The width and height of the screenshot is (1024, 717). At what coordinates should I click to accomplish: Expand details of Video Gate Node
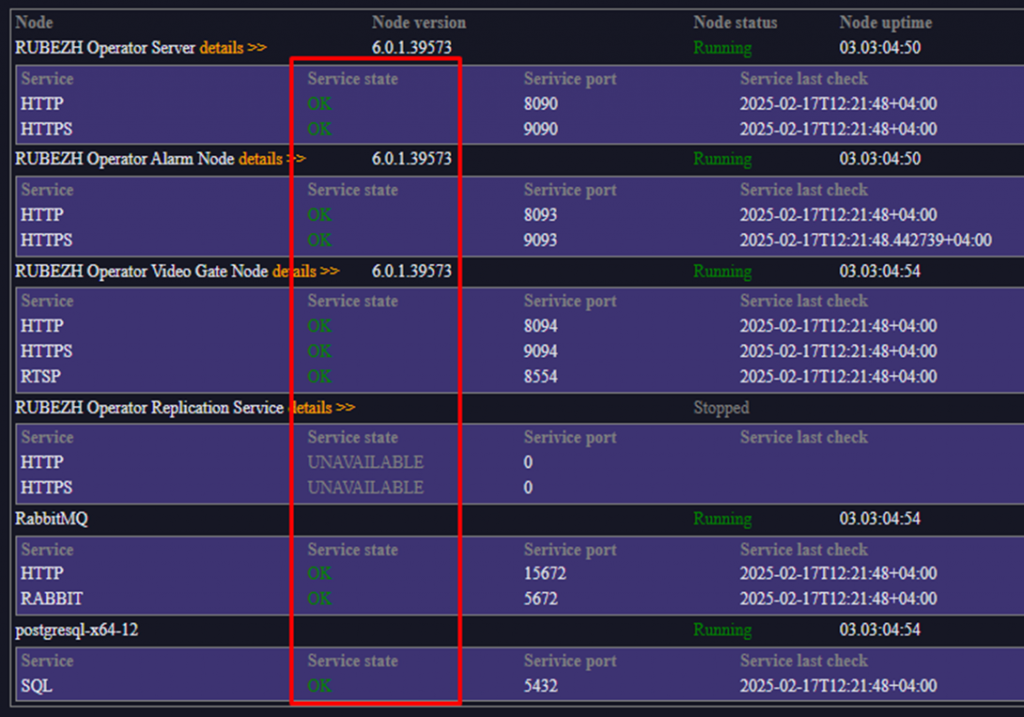click(x=305, y=271)
